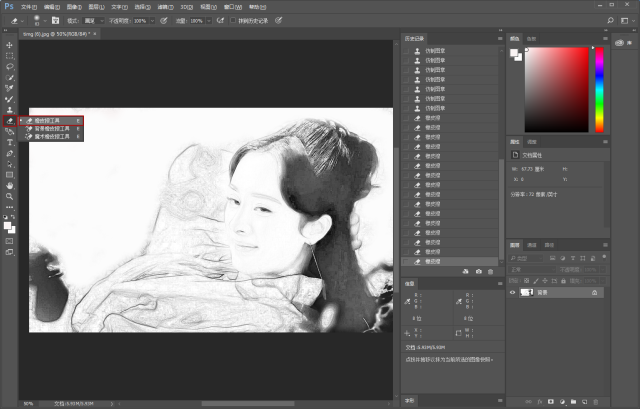The height and width of the screenshot is (409, 640).
Task: Open the Filter menu
Action: [x=165, y=7]
